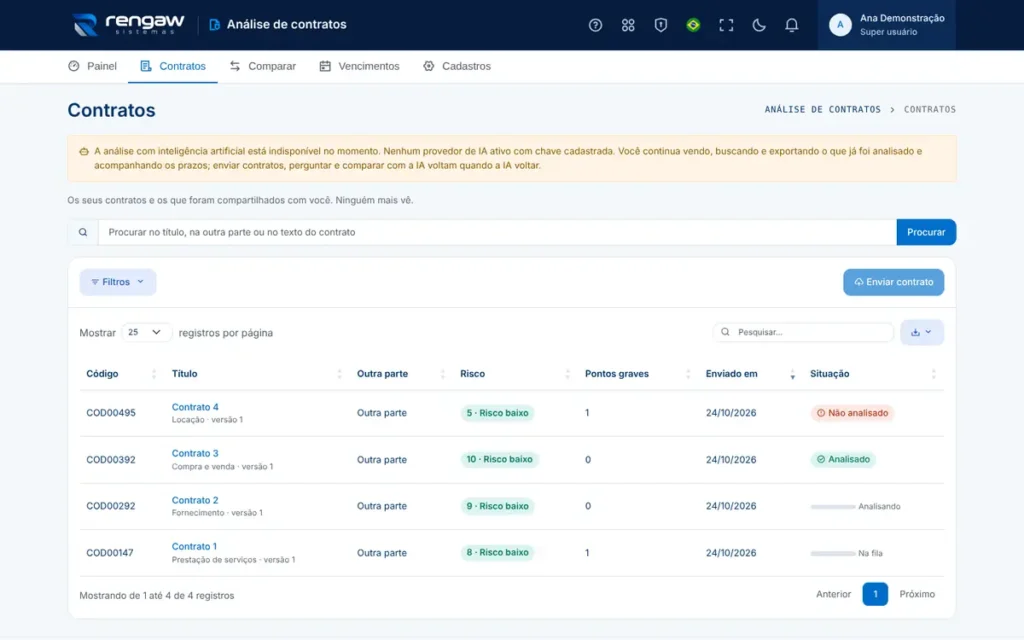Screen dimensions: 1024x640
Task: Toggle dark mode moon icon
Action: [758, 25]
